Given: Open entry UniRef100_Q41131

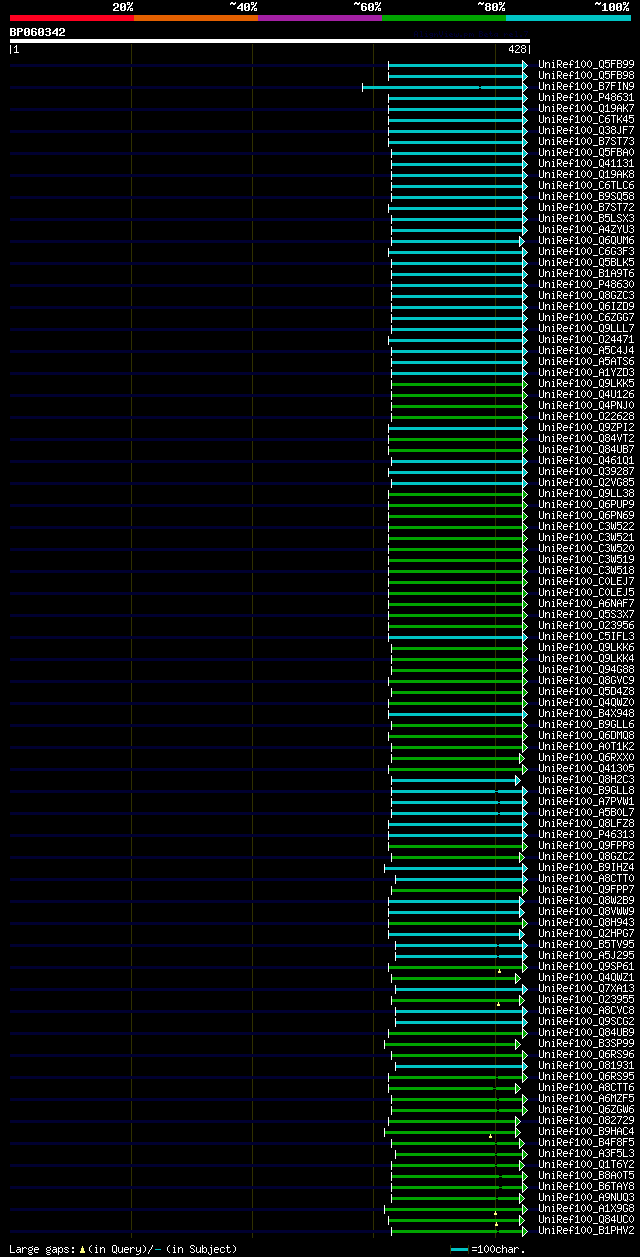Looking at the screenshot, I should click(586, 164).
